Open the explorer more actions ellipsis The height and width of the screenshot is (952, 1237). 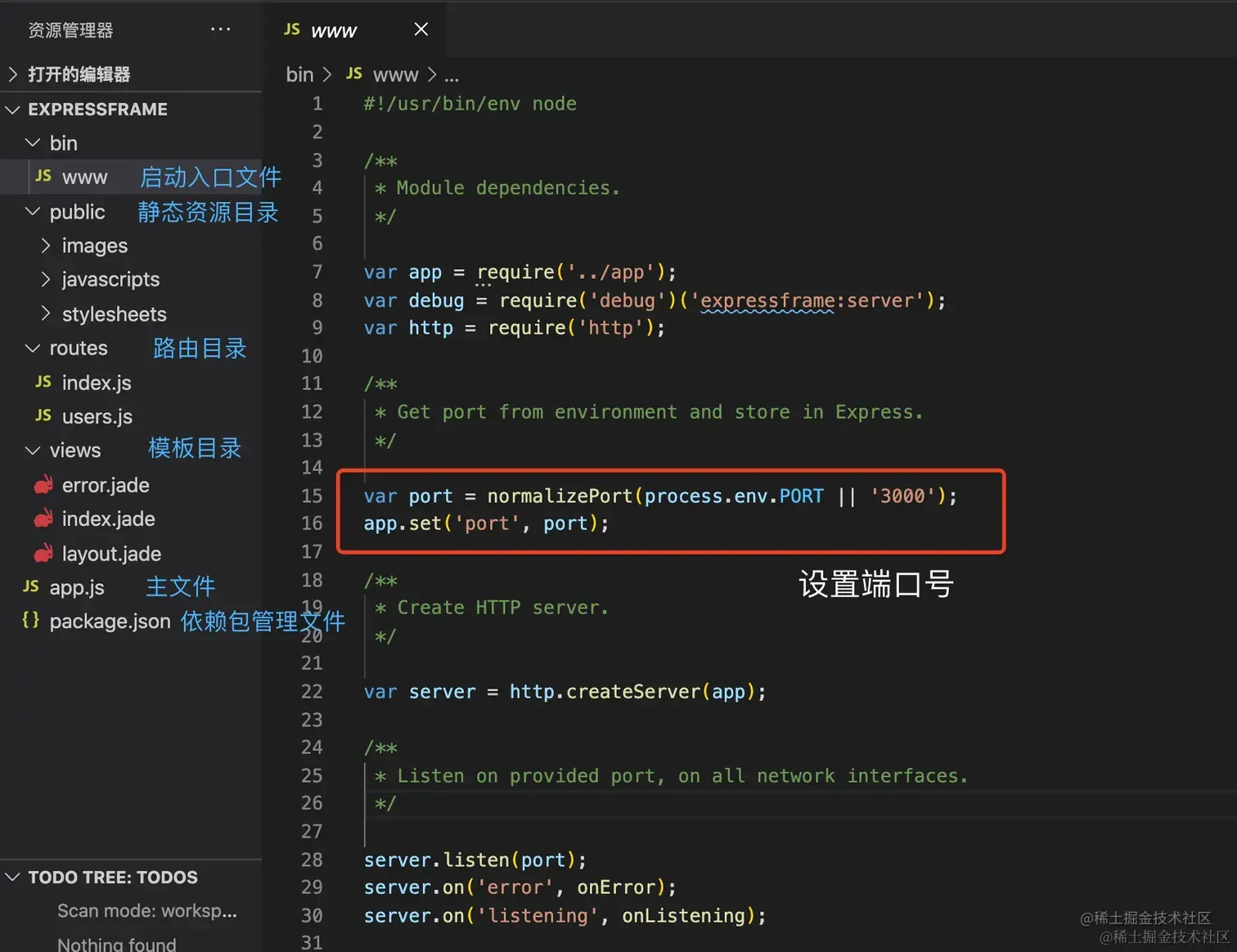click(x=220, y=29)
